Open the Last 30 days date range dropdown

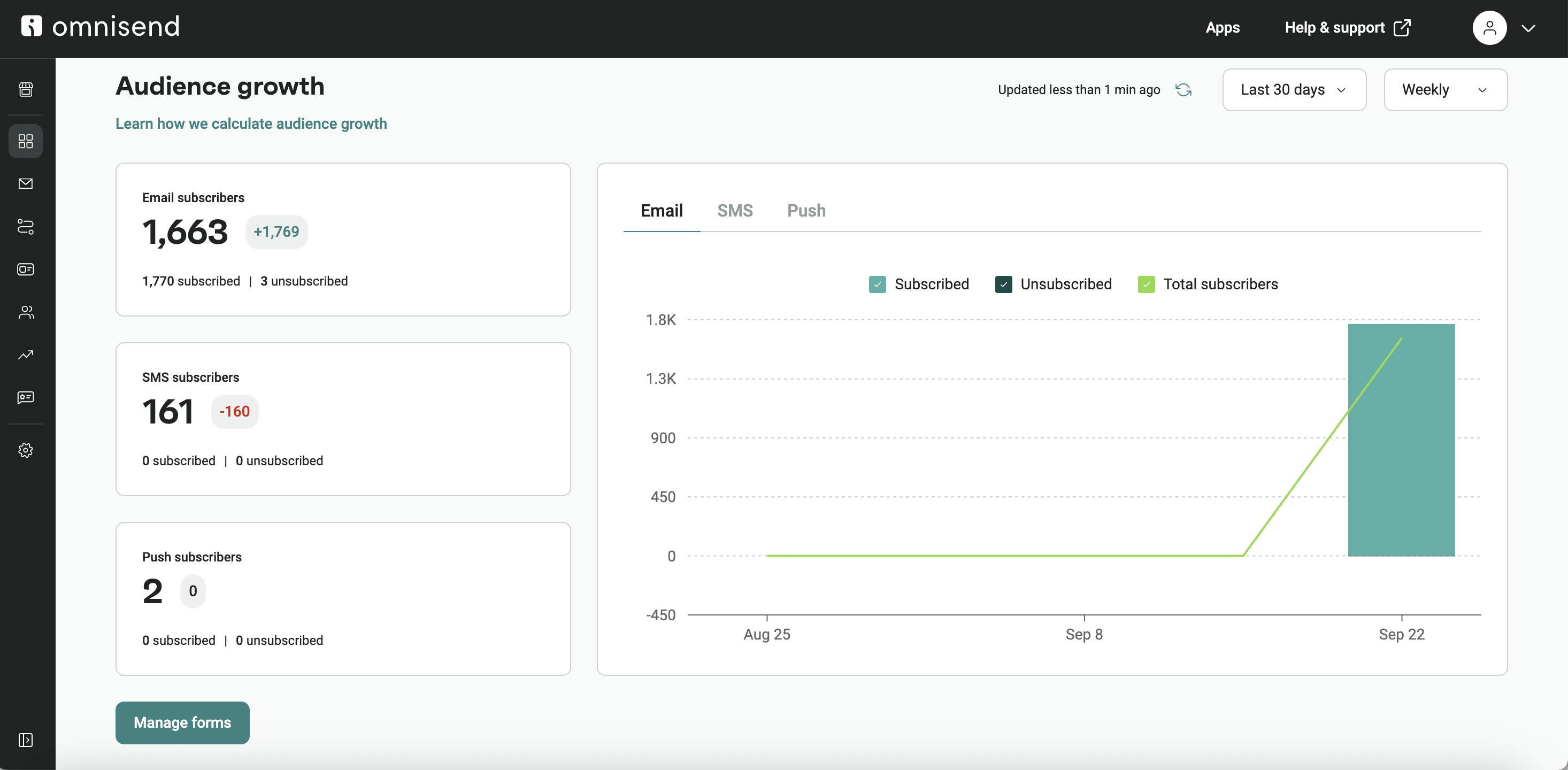[1294, 89]
